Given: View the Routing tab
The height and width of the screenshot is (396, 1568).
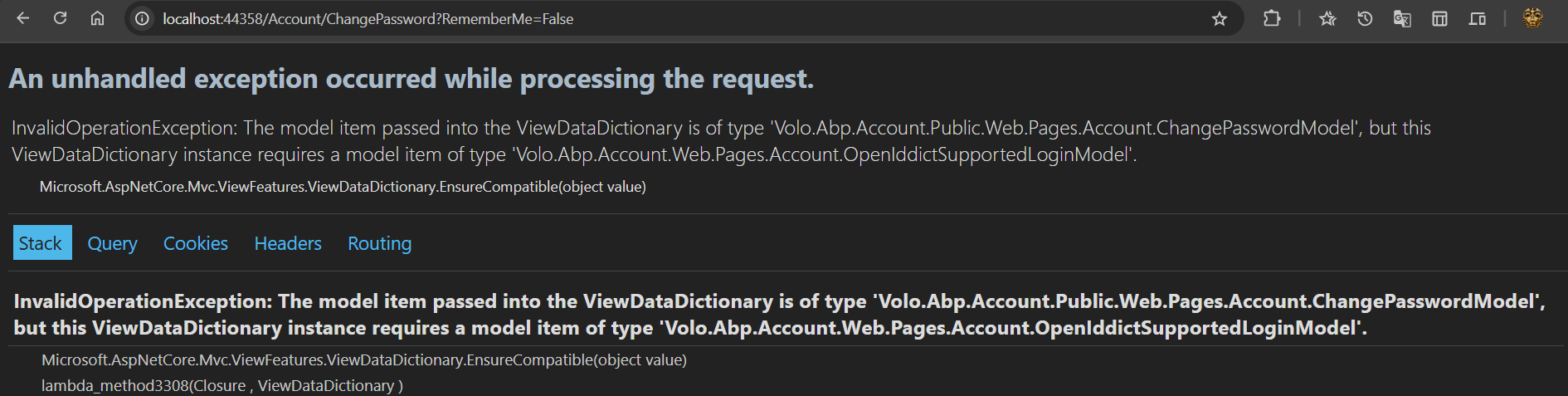Looking at the screenshot, I should pos(379,243).
